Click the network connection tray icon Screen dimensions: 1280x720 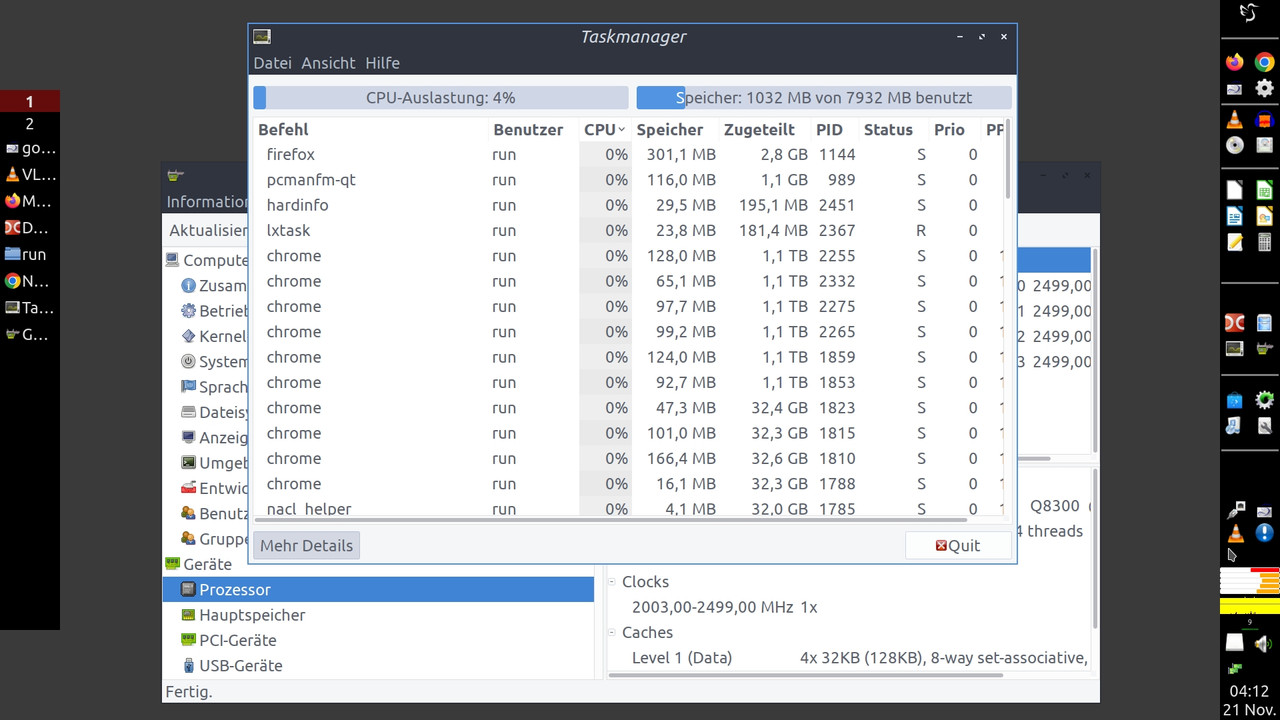(1235, 668)
